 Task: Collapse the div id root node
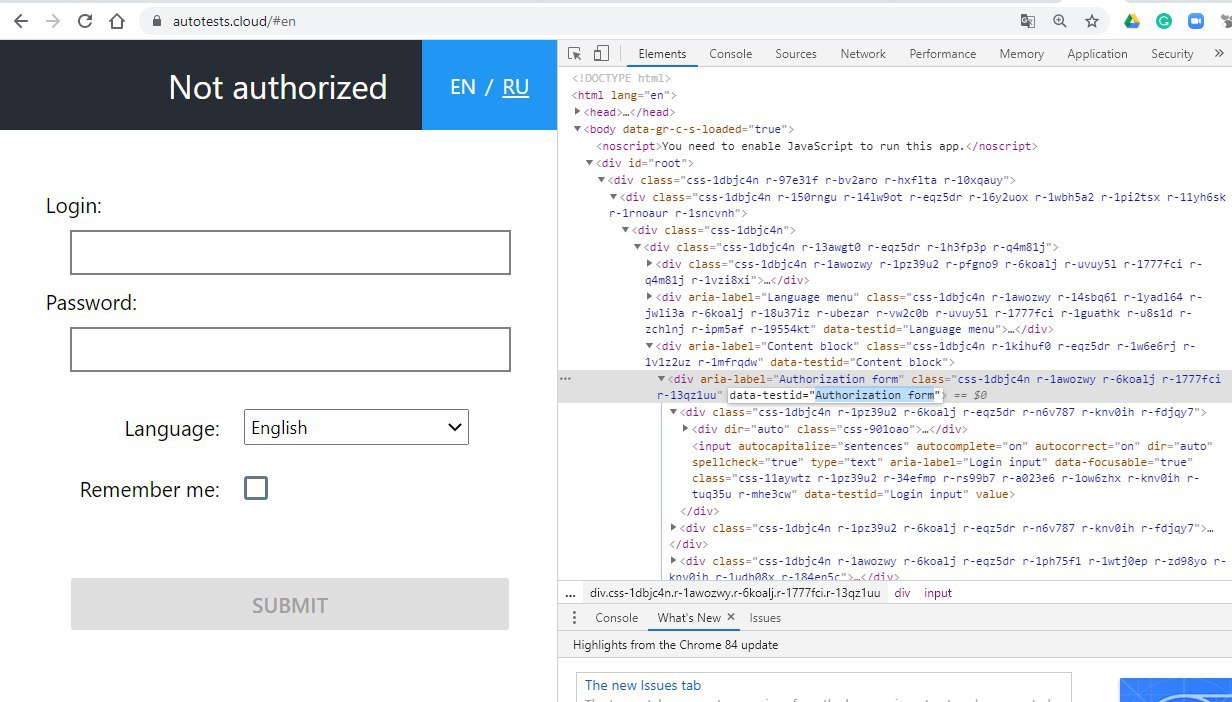click(x=589, y=163)
